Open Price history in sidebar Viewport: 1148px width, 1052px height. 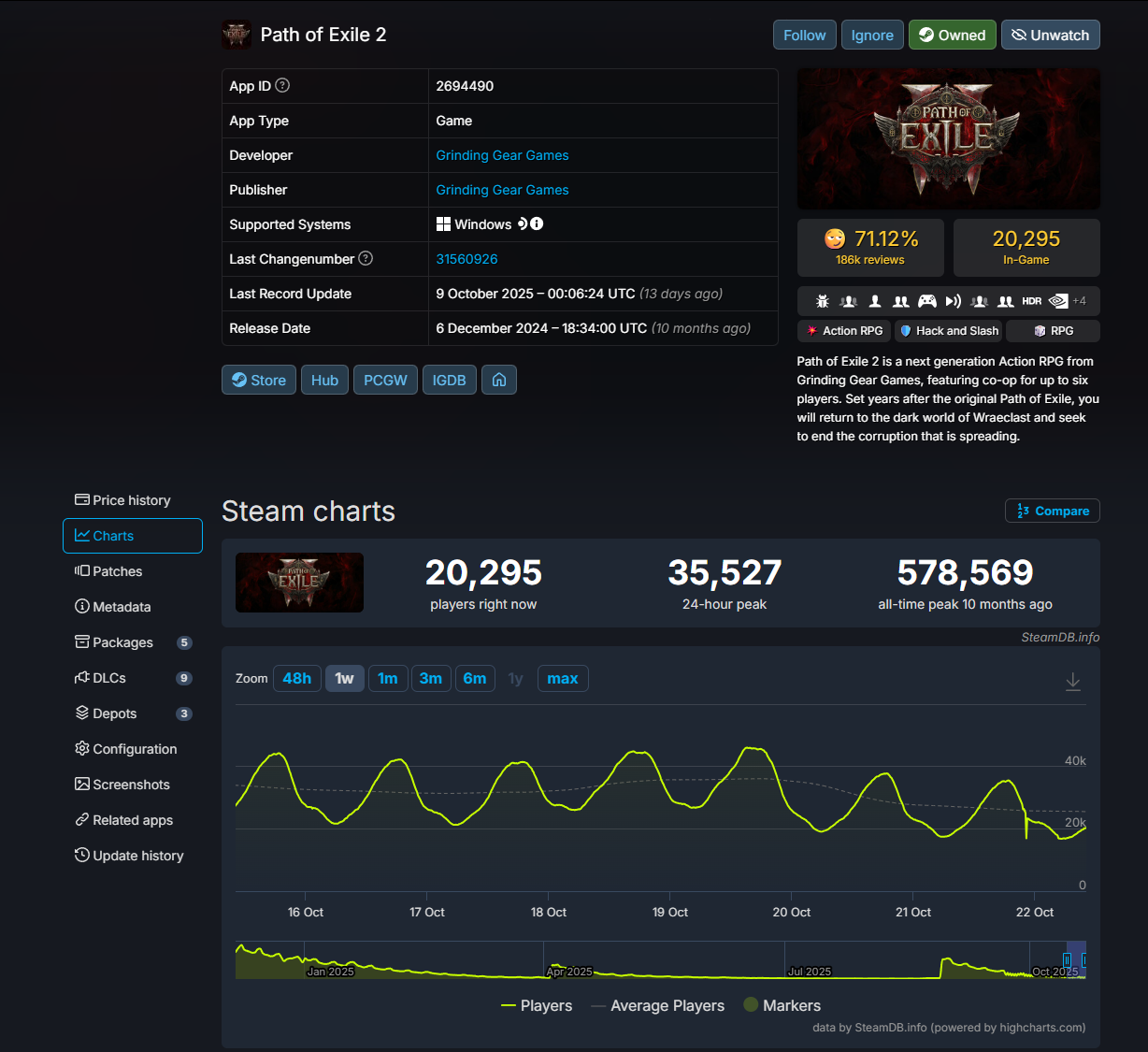[x=133, y=500]
